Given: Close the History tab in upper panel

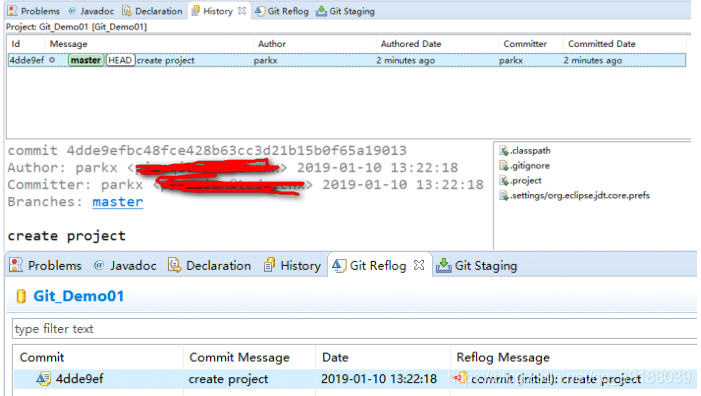Looking at the screenshot, I should point(242,11).
